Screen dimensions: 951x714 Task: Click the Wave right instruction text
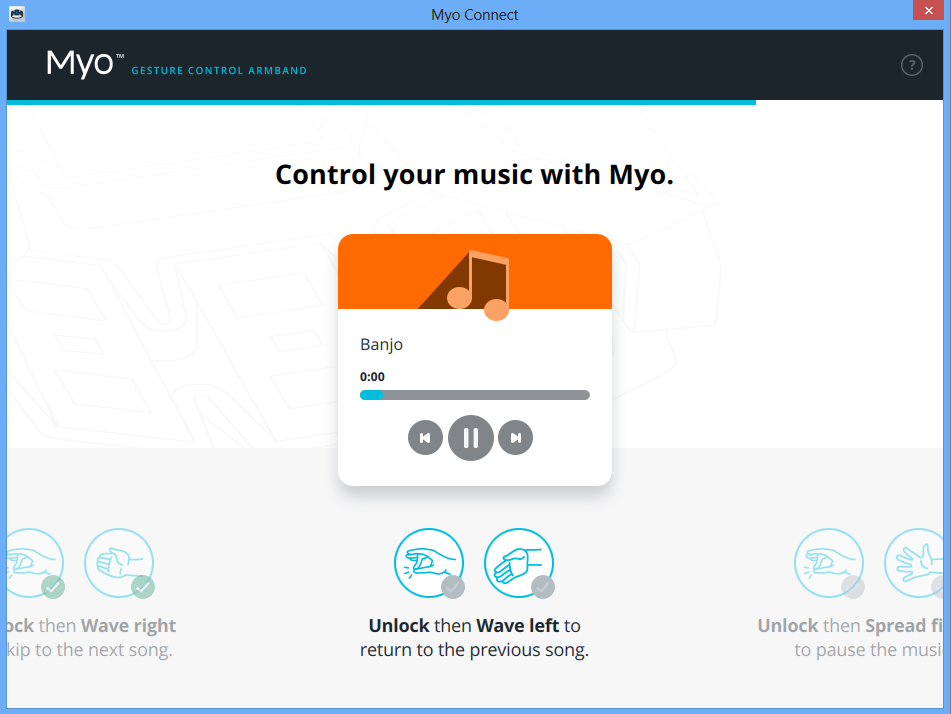tap(128, 626)
